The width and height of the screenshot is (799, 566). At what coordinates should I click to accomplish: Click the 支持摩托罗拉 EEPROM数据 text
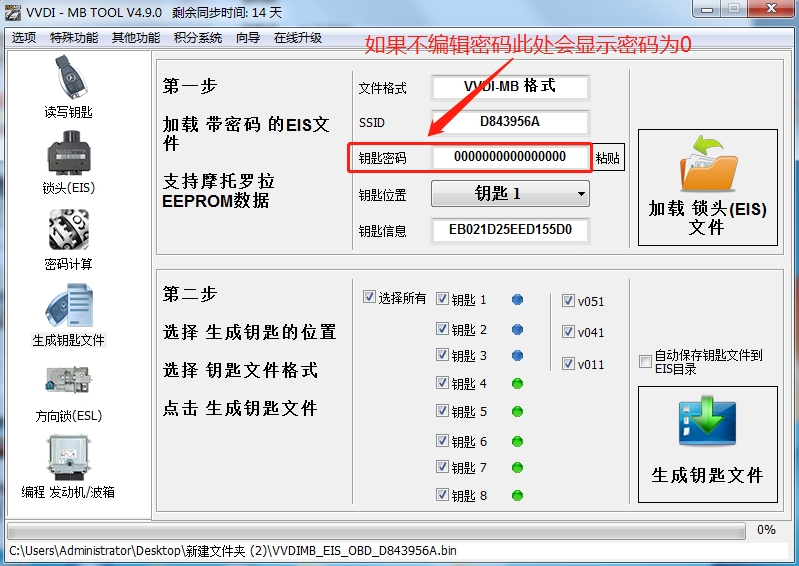click(x=219, y=191)
